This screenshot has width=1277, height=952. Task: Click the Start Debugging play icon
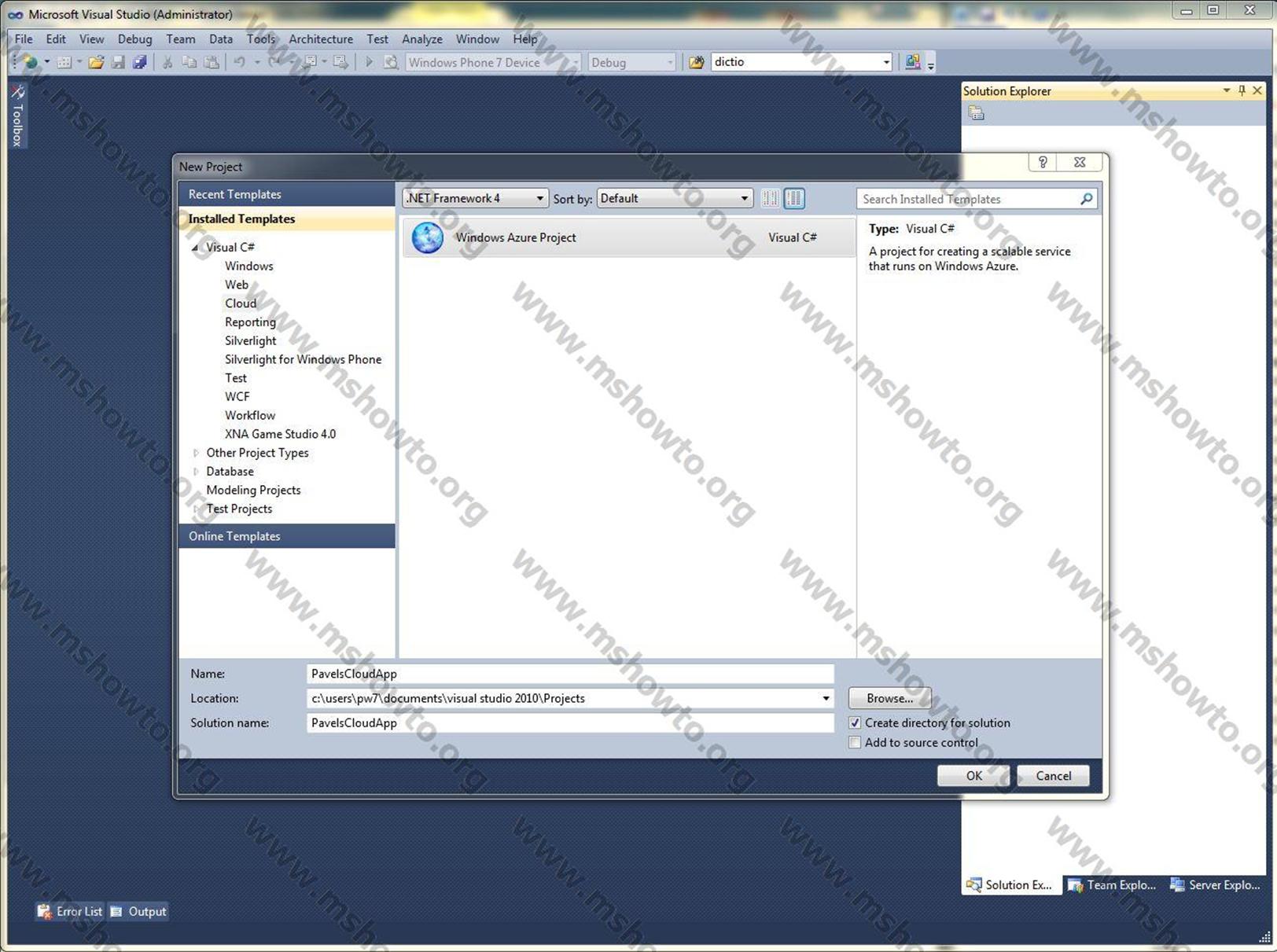tap(369, 62)
